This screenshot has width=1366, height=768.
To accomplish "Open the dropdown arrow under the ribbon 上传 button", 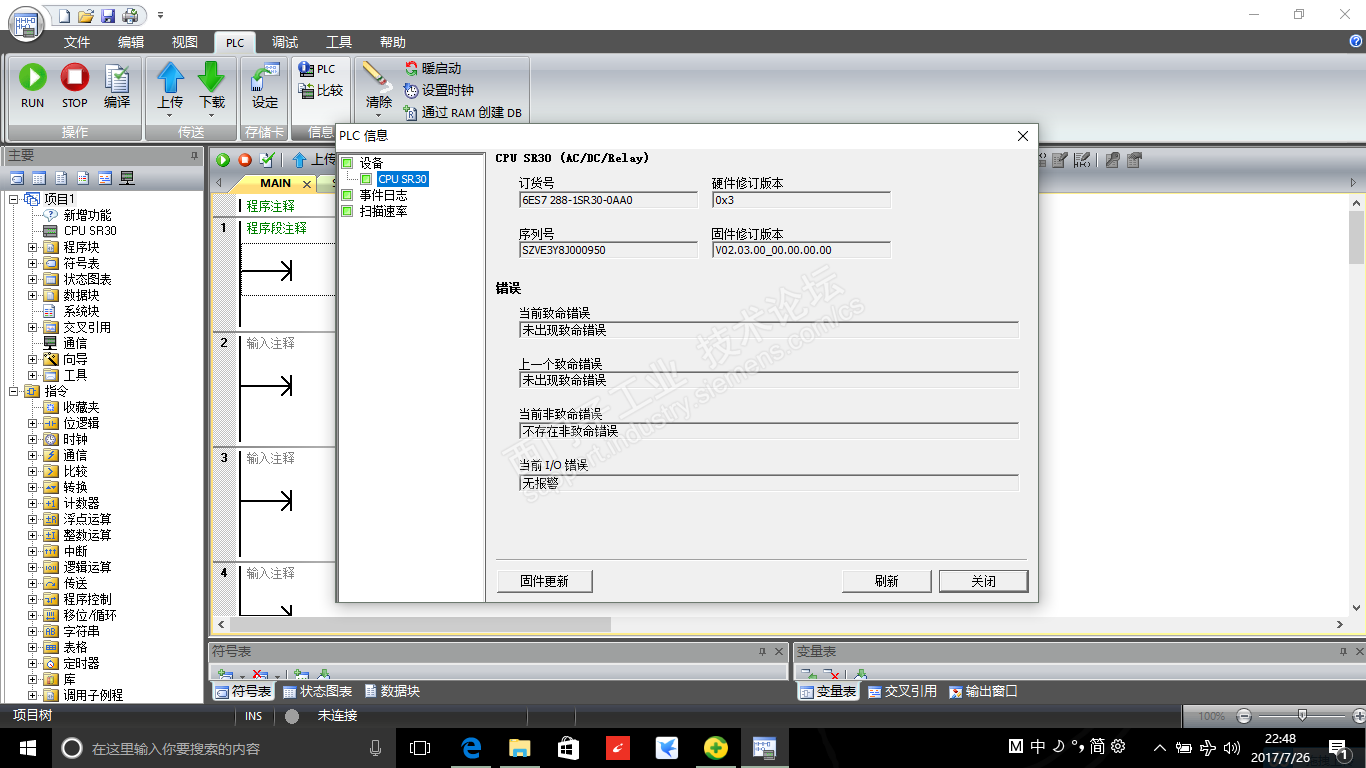I will tap(171, 115).
